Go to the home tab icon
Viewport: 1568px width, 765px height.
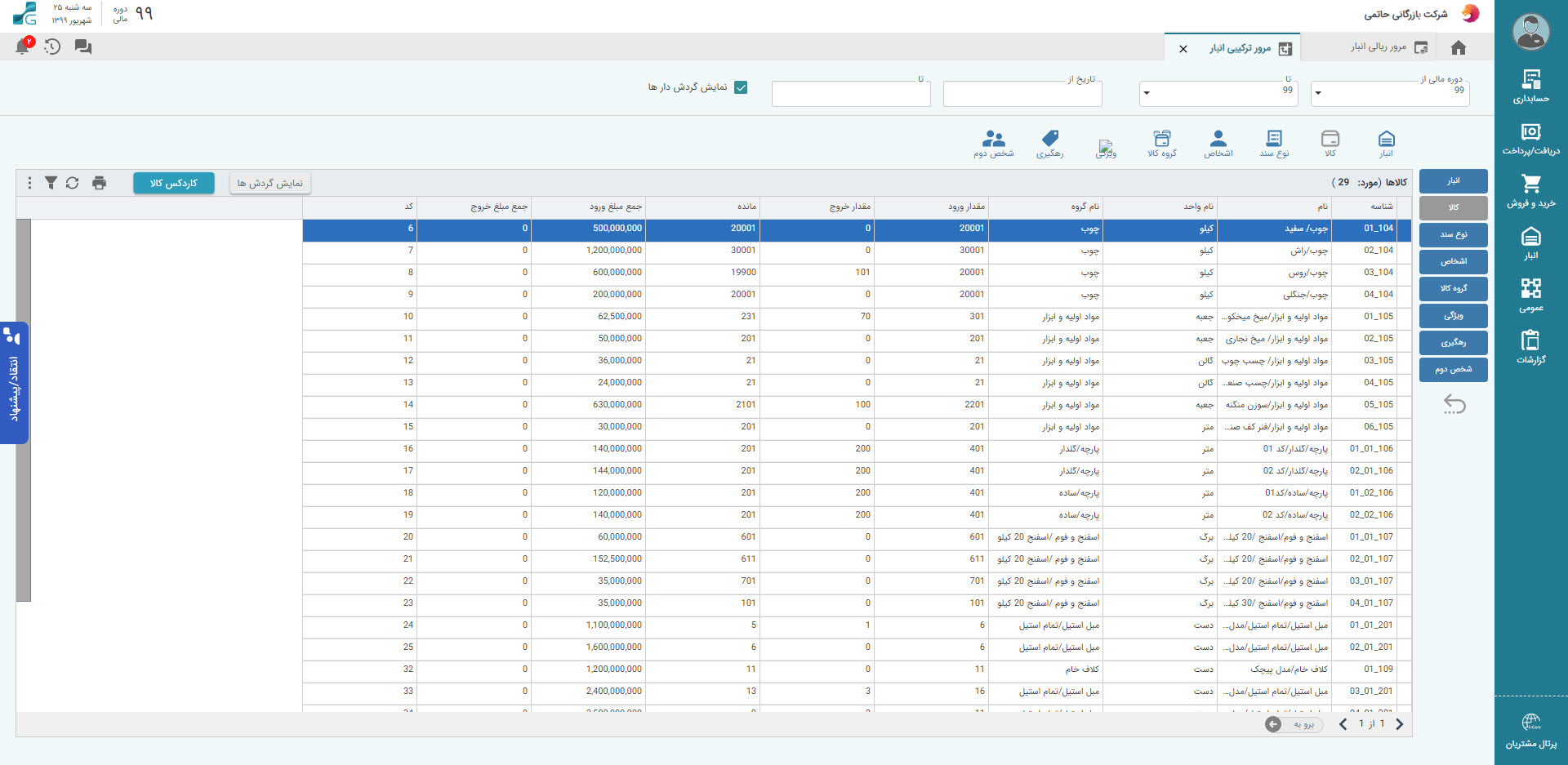click(x=1459, y=47)
